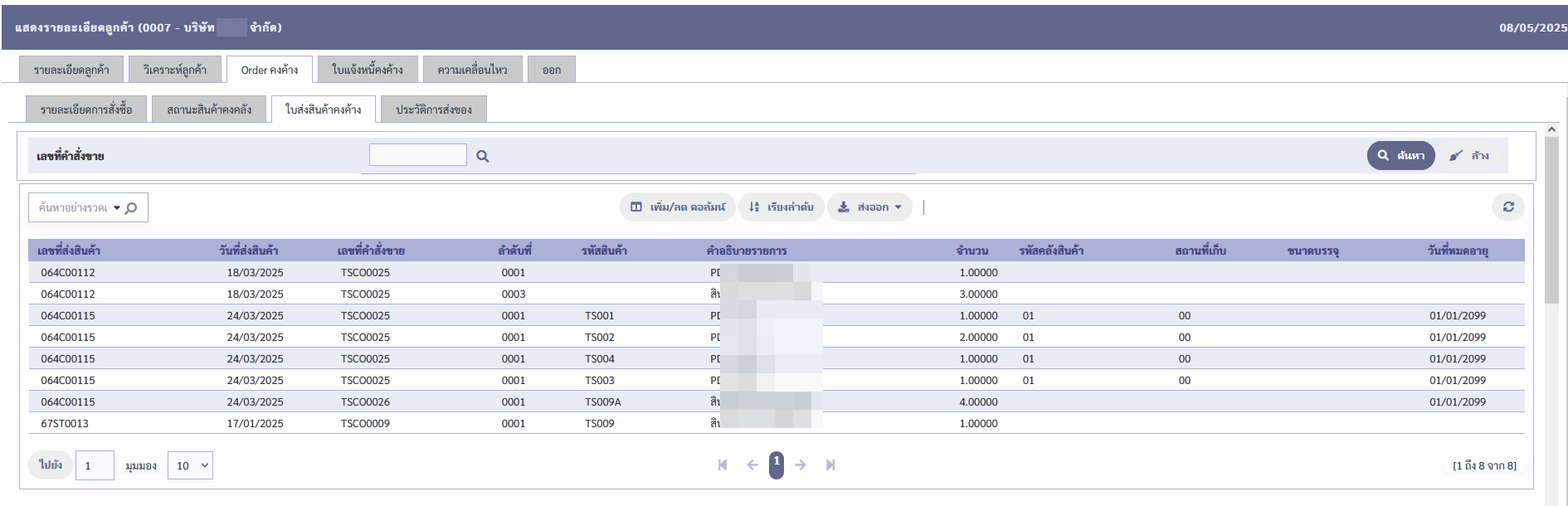Open the rows-per-page dropdown showing 10

(x=190, y=465)
